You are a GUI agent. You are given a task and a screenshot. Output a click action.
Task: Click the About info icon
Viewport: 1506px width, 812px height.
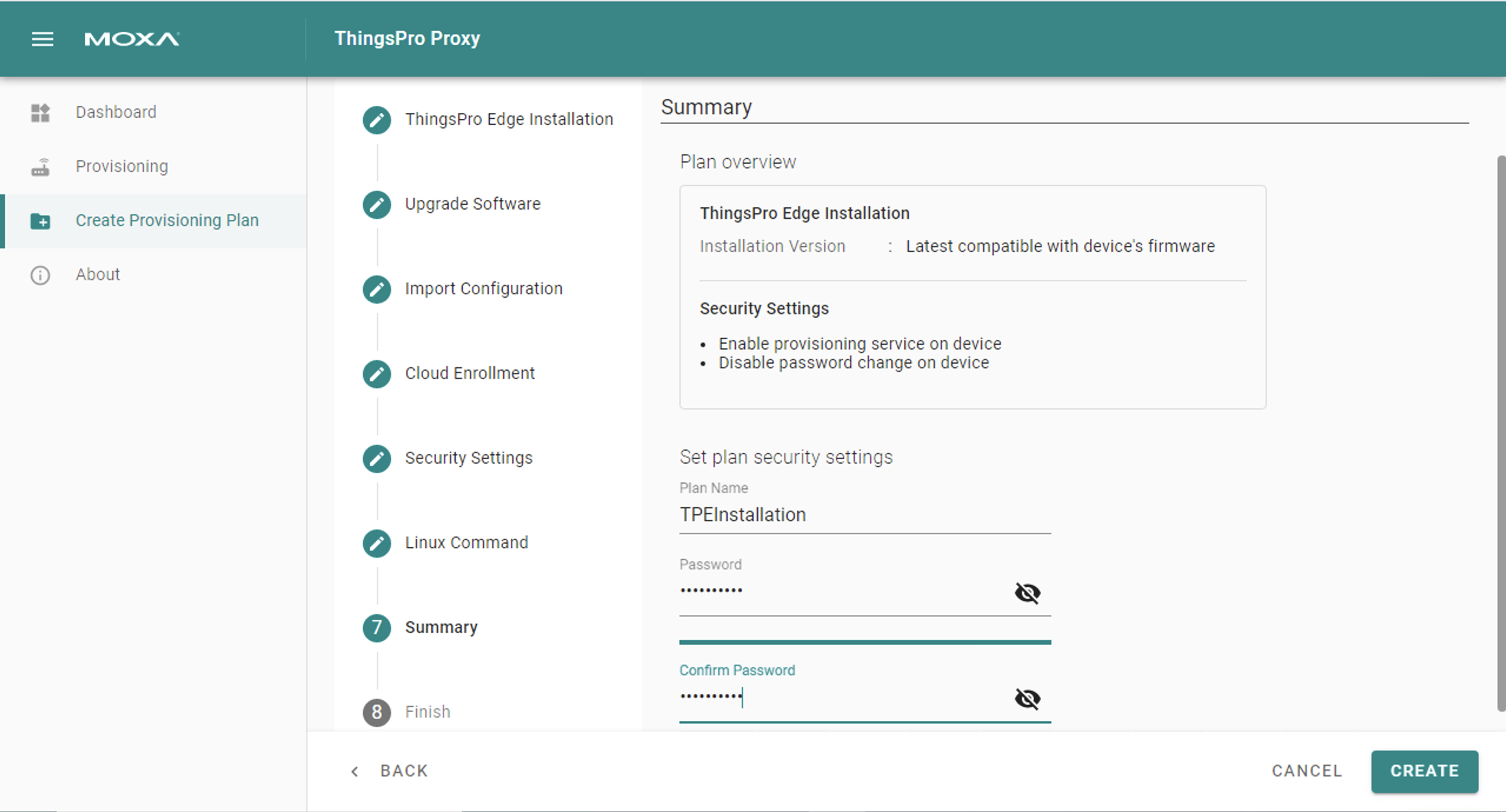(40, 275)
